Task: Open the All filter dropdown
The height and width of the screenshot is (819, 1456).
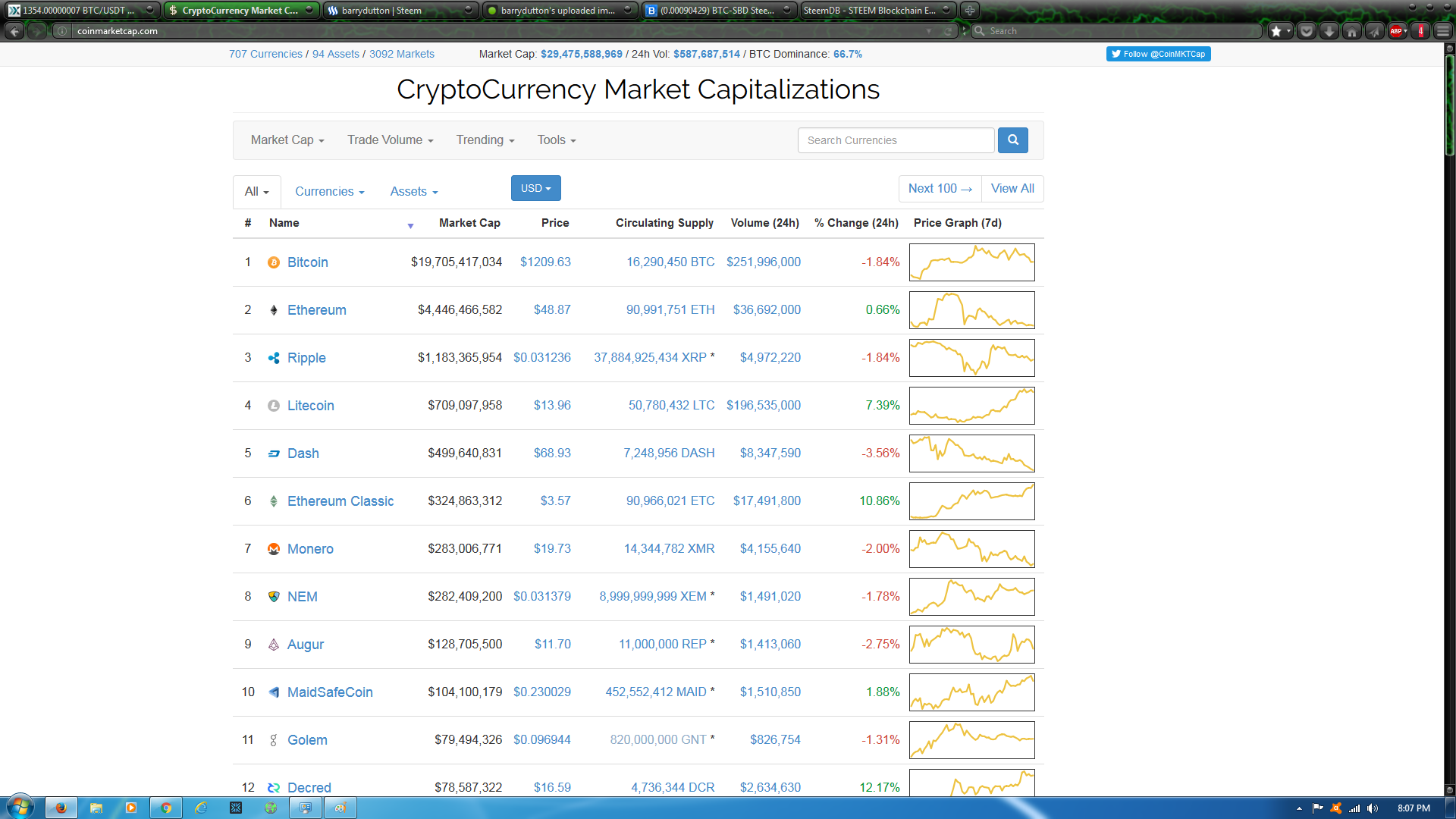Action: point(257,192)
